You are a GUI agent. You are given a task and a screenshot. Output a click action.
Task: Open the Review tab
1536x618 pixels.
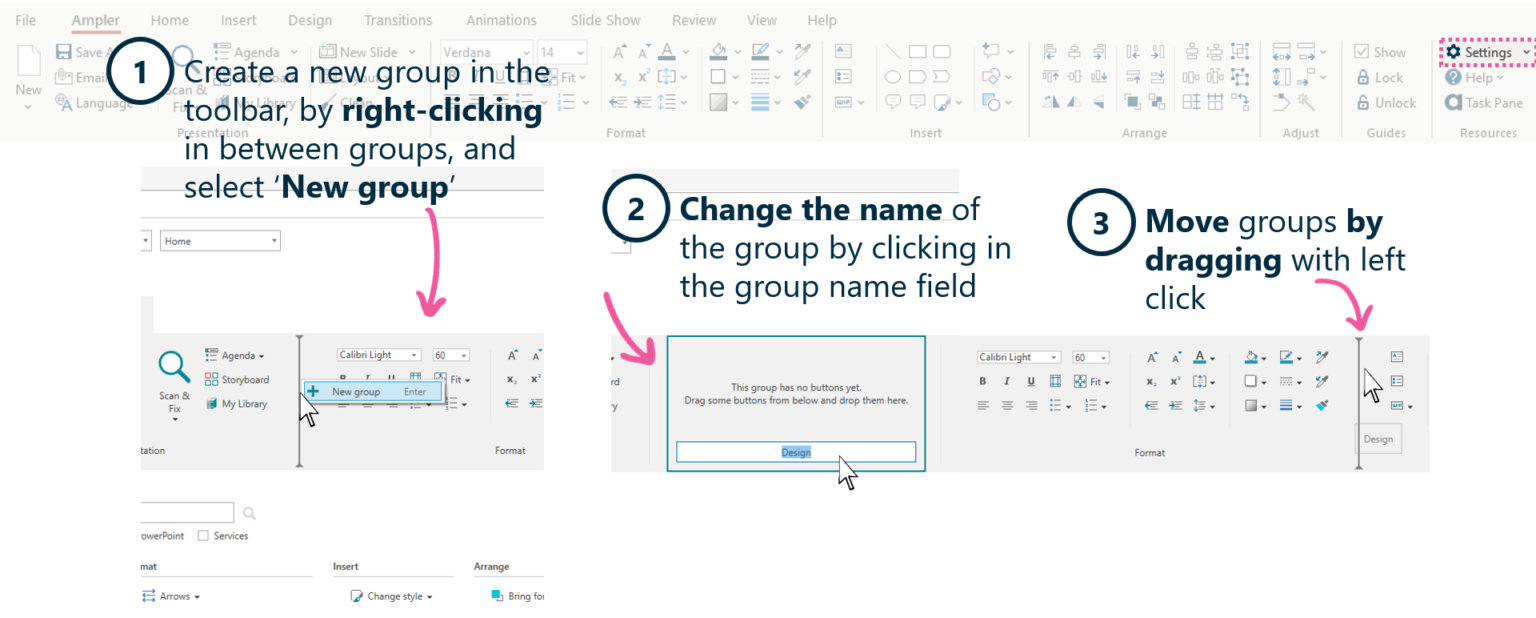pos(694,19)
